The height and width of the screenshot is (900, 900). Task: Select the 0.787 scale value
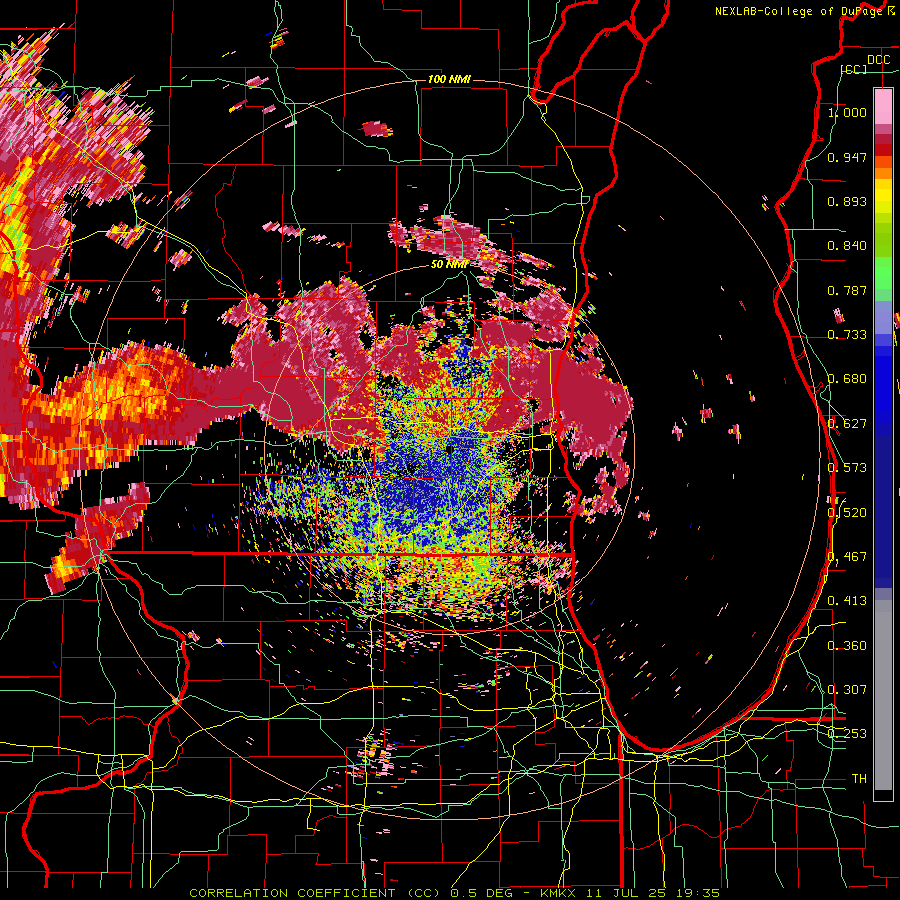[847, 290]
